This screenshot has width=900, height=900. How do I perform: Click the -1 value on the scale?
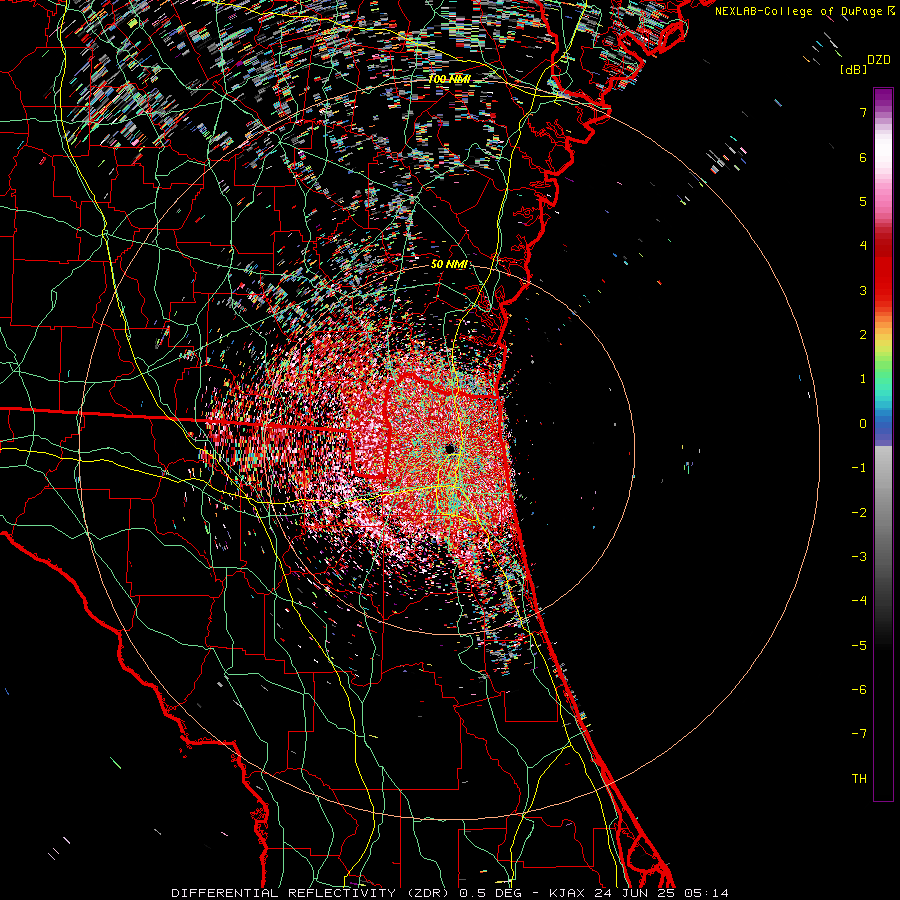[x=859, y=468]
